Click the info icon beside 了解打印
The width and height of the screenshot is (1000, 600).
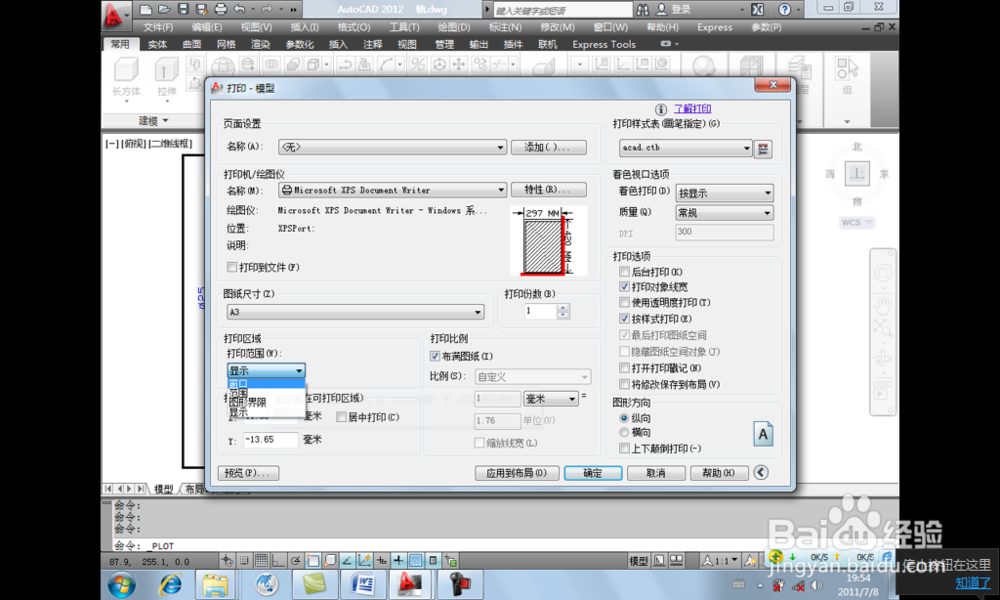click(x=661, y=110)
